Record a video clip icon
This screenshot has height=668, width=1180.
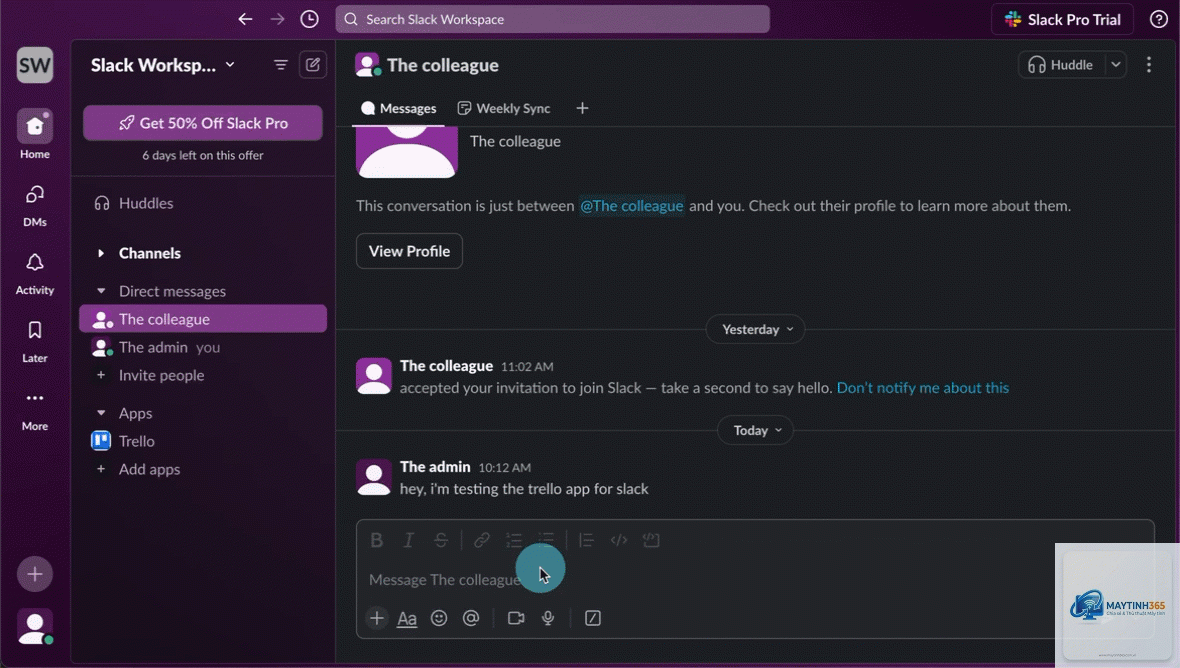coord(515,618)
